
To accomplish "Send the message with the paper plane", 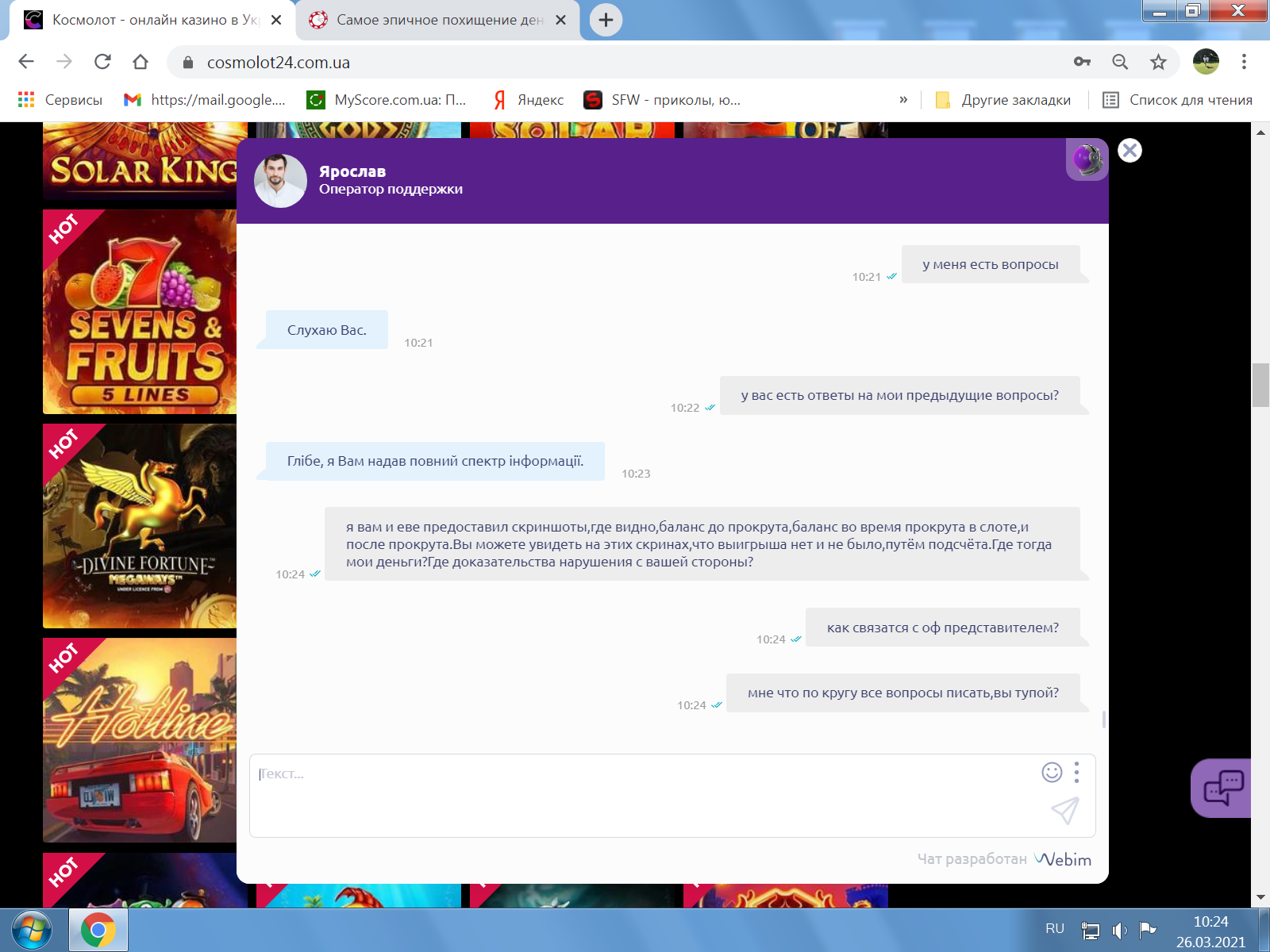I will tap(1064, 810).
